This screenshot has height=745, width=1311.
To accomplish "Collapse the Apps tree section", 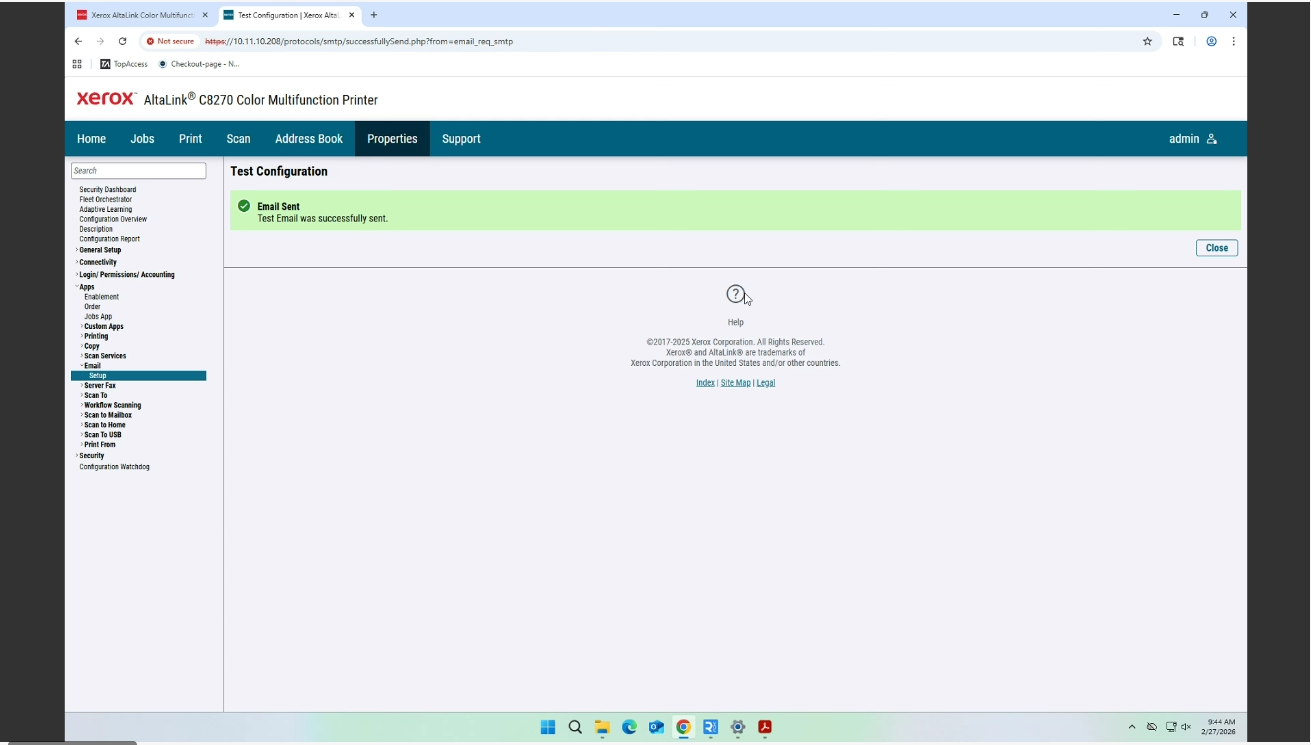I will point(86,286).
